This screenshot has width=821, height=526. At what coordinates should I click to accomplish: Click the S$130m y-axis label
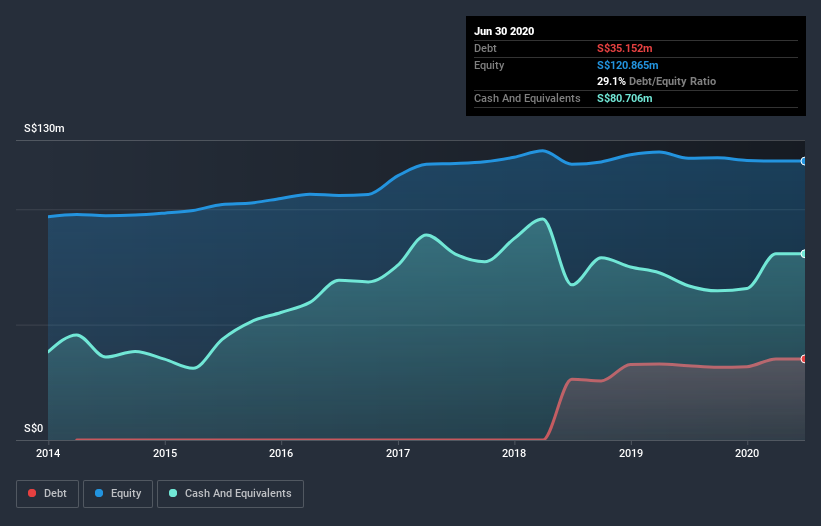click(45, 128)
